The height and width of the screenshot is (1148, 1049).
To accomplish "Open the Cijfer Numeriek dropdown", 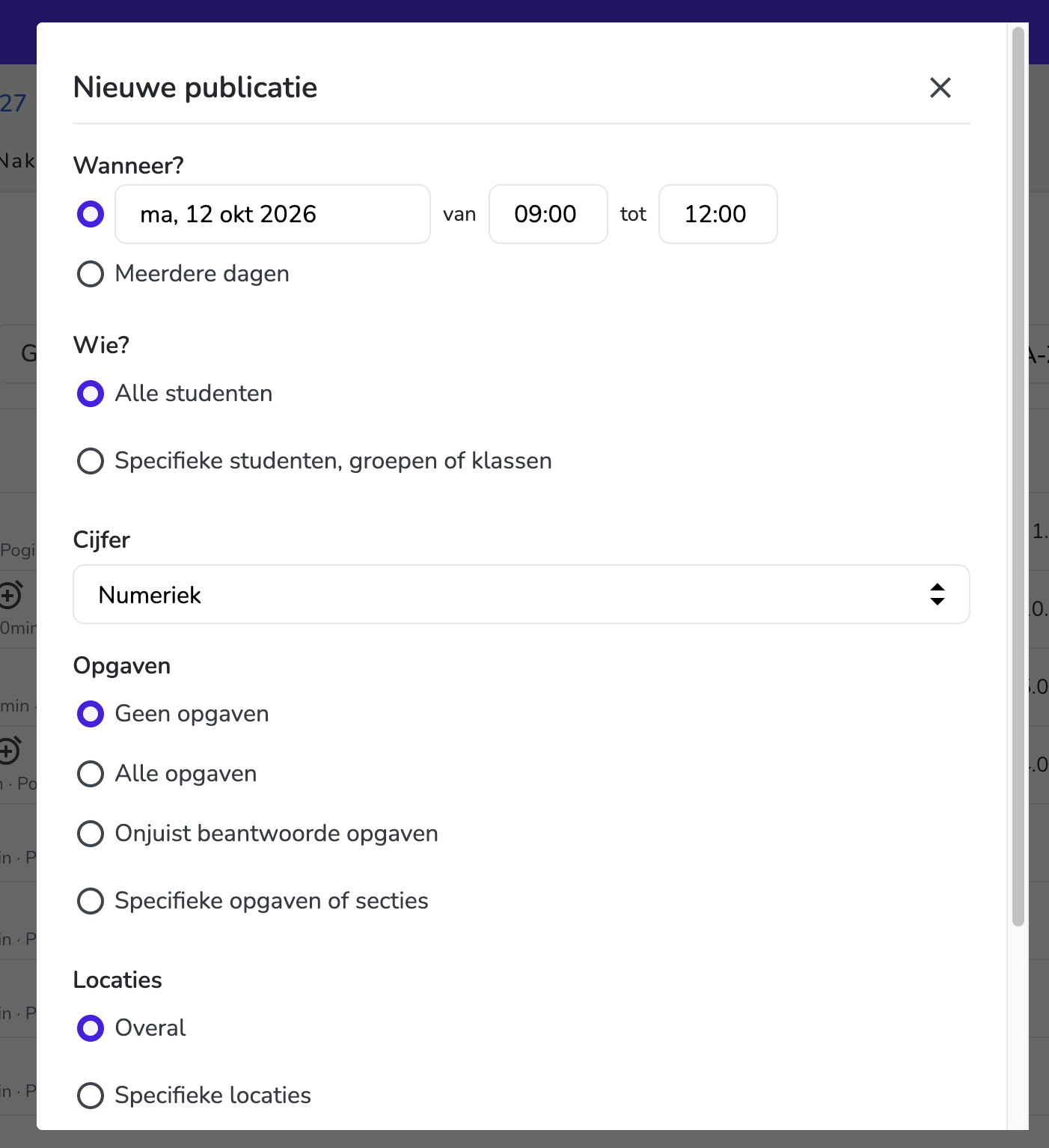I will [522, 594].
